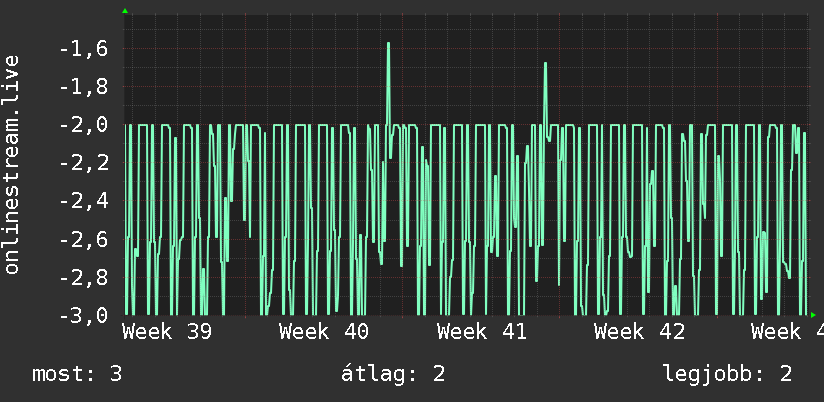Click the 'Week 41' x-axis label
824x402 pixels.
pos(481,332)
